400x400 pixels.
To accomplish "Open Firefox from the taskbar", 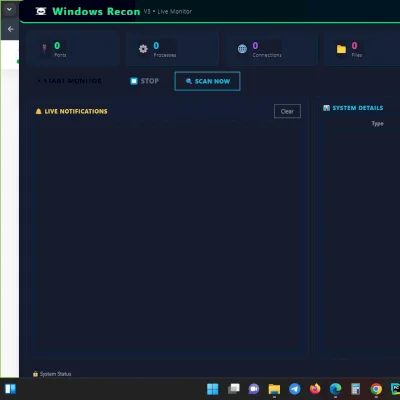I will [x=315, y=389].
